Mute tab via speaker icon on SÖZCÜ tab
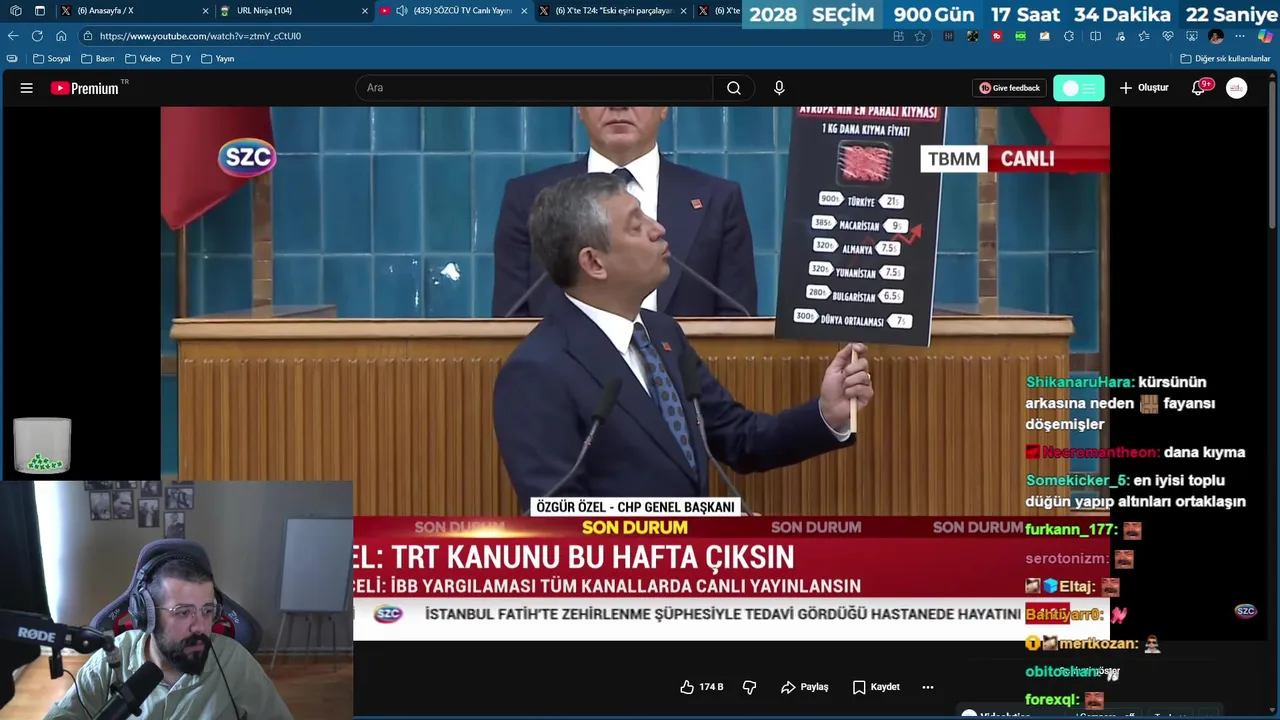Image resolution: width=1280 pixels, height=720 pixels. pos(402,11)
